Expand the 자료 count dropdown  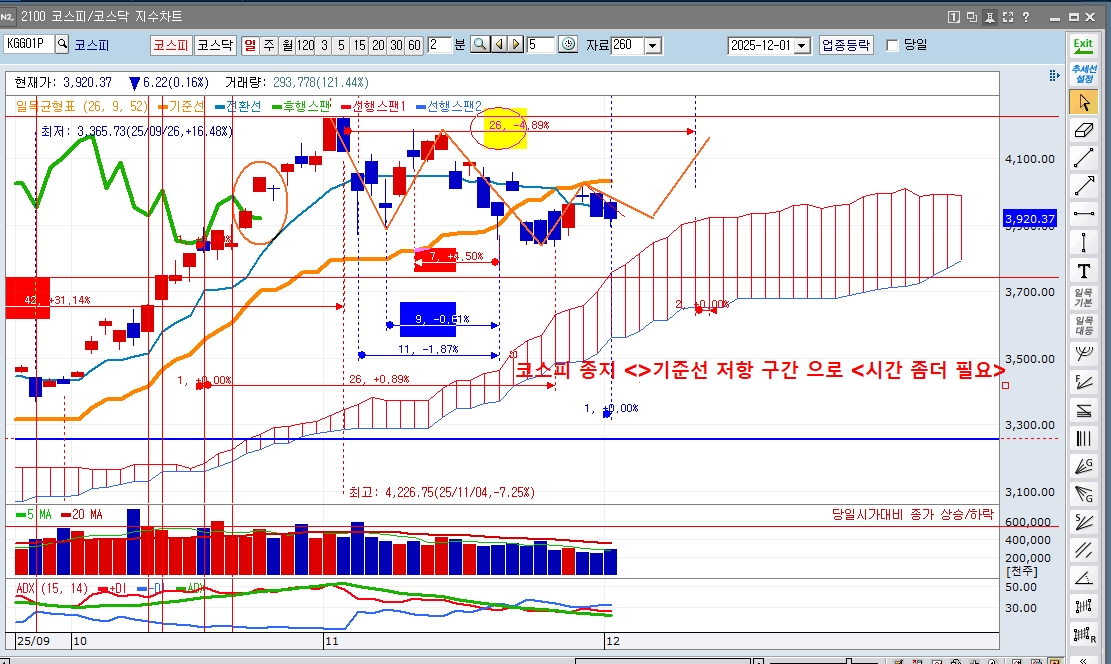point(652,46)
